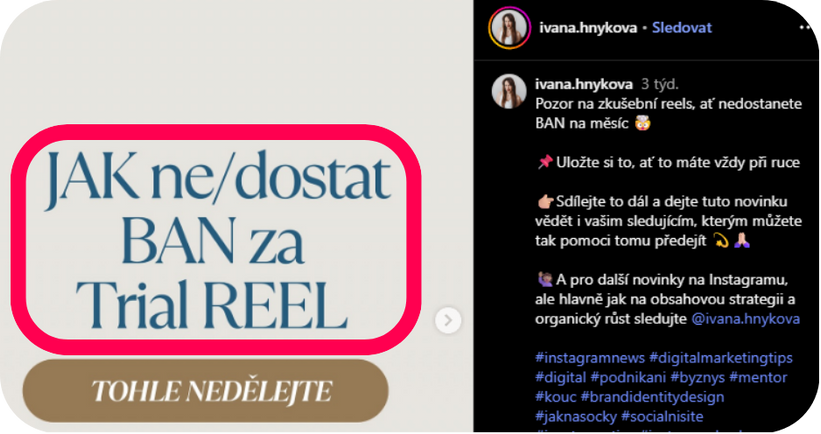This screenshot has width=821, height=434.
Task: Open hashtag #digitalmarketingtips
Action: point(721,358)
